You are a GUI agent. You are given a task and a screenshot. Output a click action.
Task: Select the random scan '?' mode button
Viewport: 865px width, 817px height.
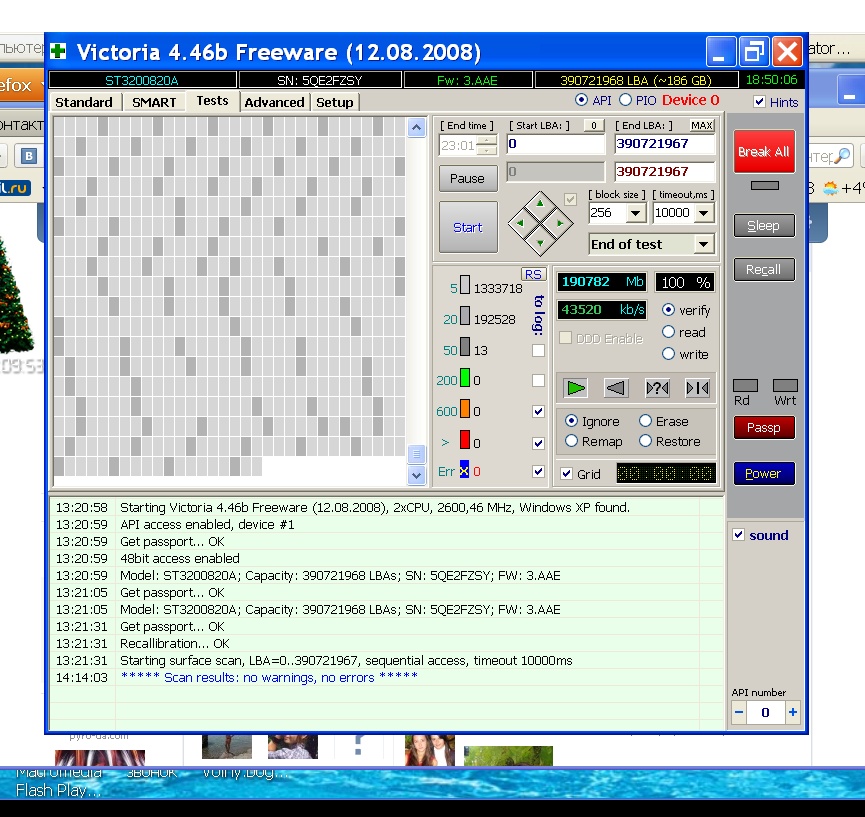click(x=657, y=388)
